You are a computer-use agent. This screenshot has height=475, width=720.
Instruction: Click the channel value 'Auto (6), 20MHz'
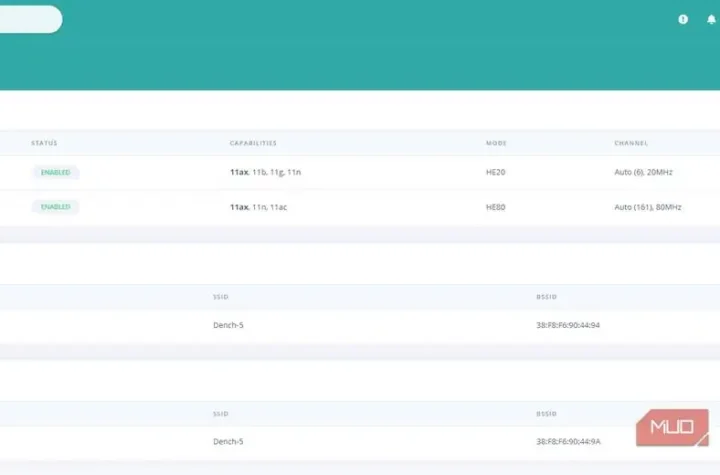643,172
